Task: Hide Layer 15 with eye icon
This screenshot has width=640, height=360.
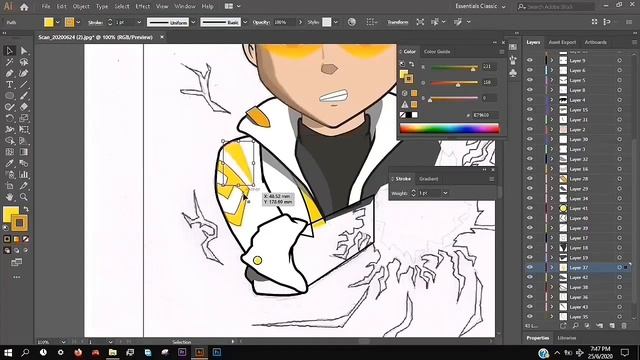Action: pyautogui.click(x=530, y=110)
